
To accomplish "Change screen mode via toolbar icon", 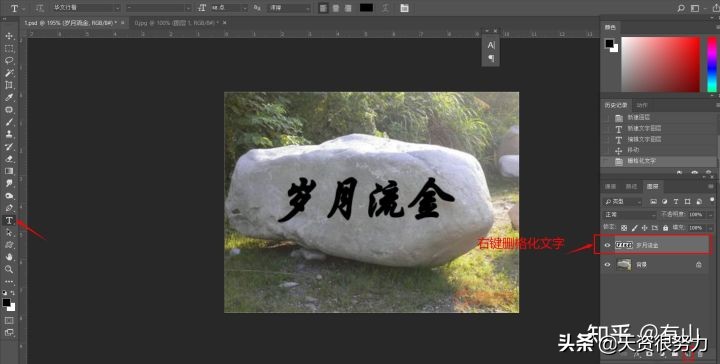I will (x=9, y=333).
